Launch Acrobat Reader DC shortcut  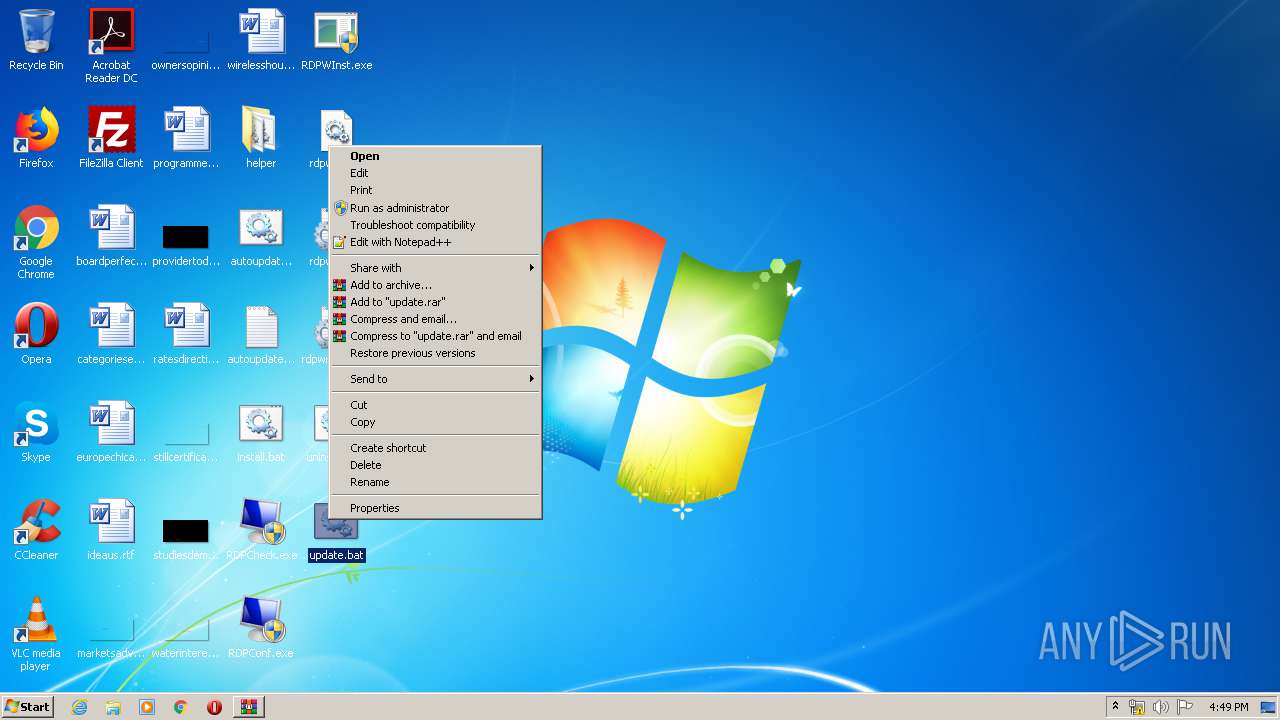[111, 45]
